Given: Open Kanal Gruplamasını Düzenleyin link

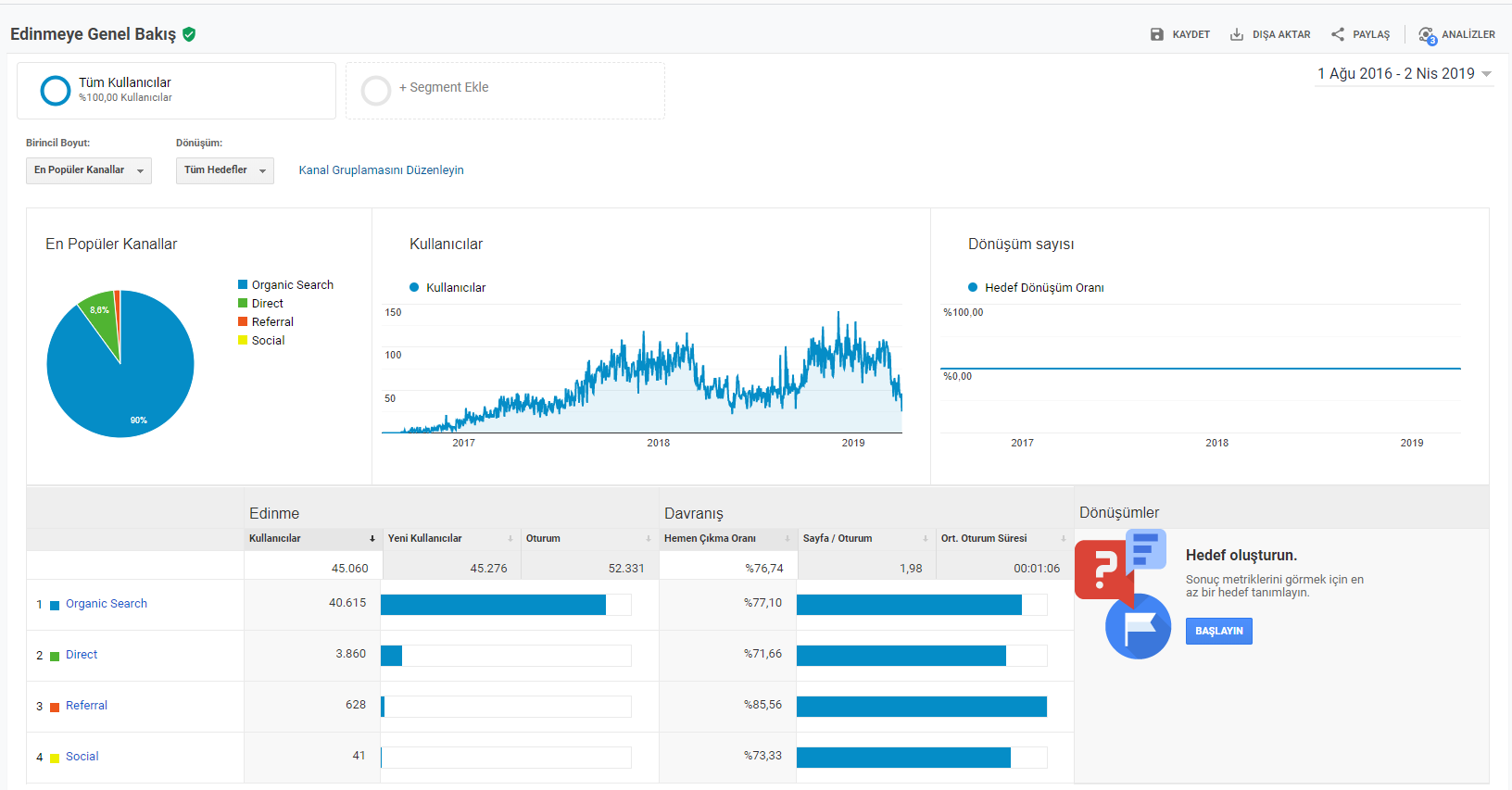Looking at the screenshot, I should [x=381, y=170].
